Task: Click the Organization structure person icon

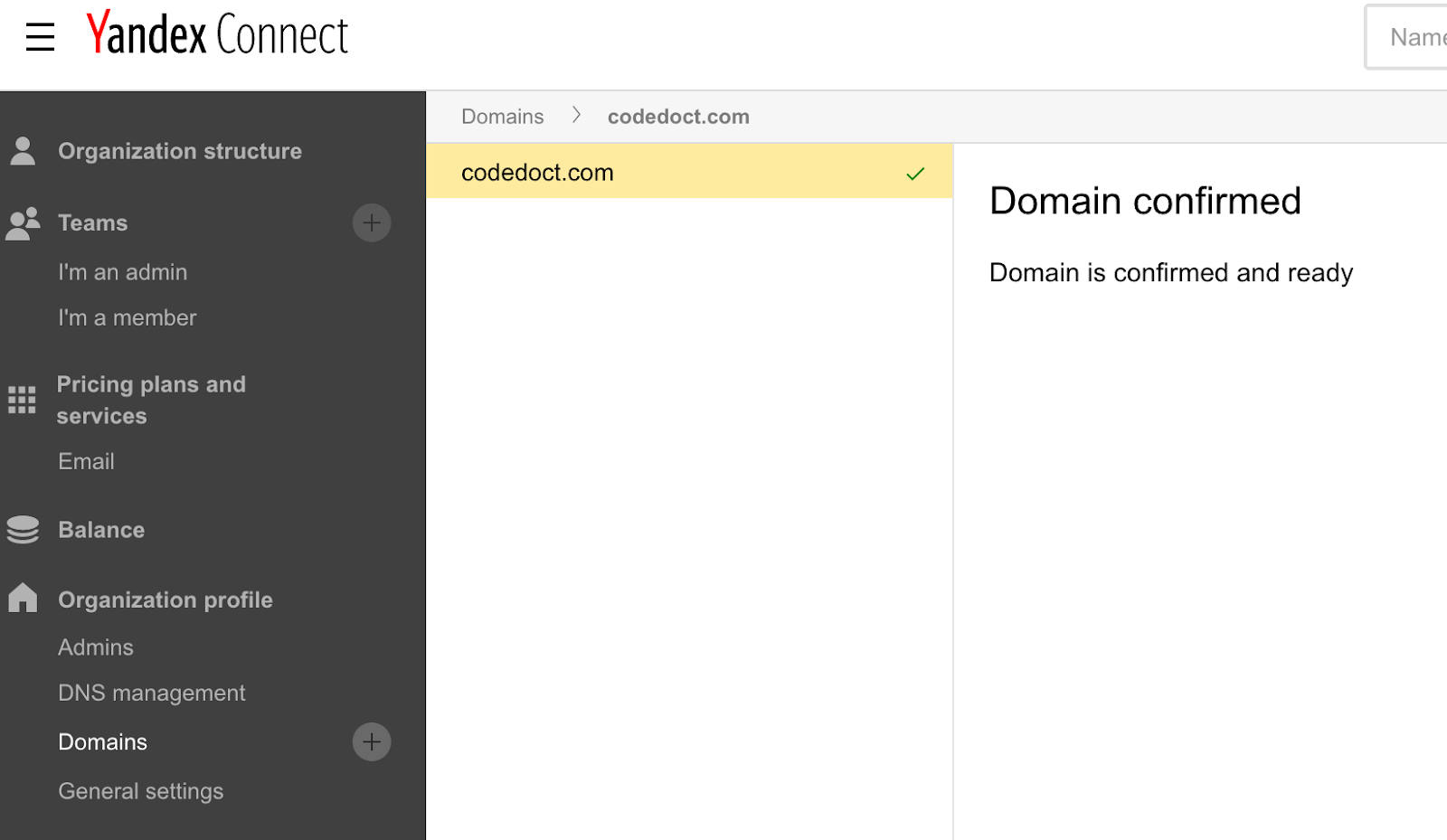Action: tap(22, 150)
